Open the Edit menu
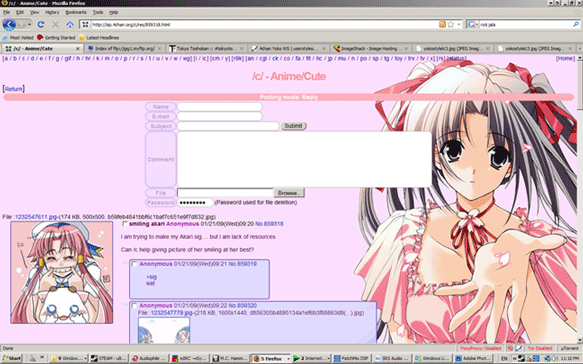The image size is (583, 364). (x=20, y=12)
